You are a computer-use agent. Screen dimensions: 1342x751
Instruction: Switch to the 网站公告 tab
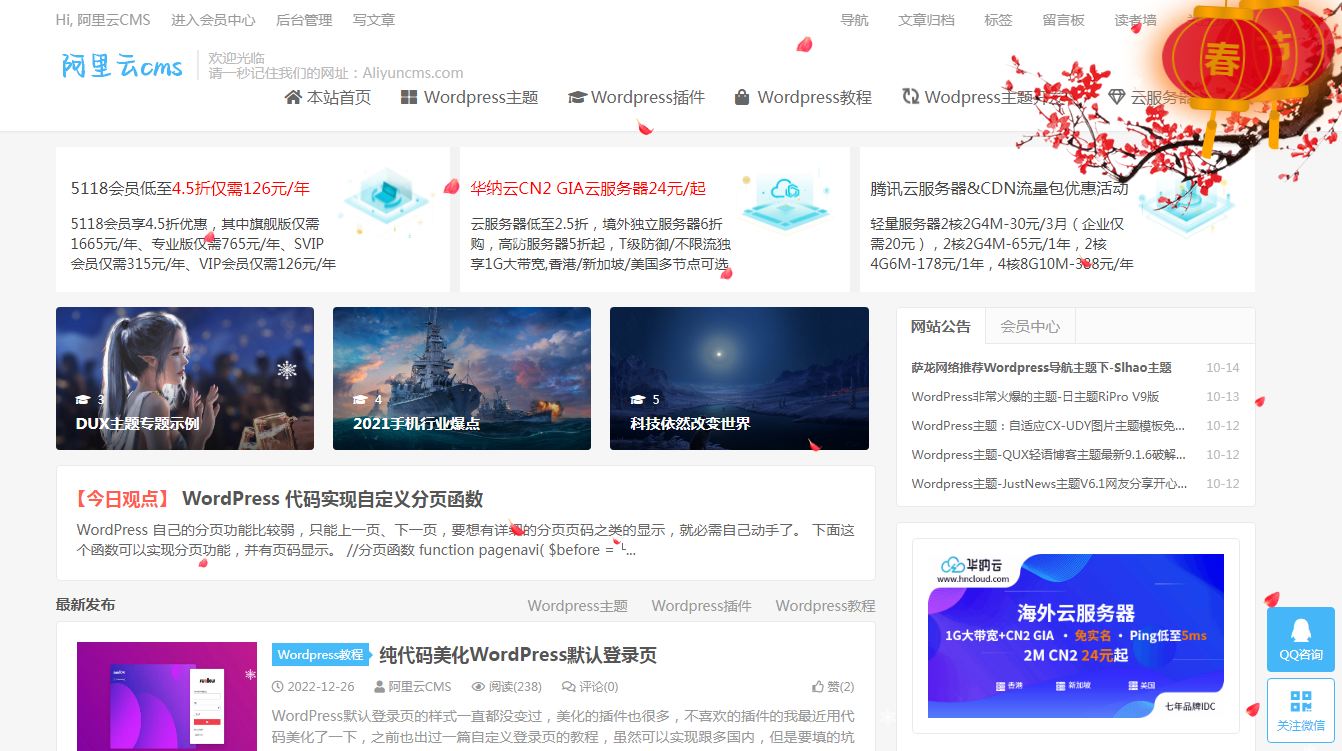[941, 326]
